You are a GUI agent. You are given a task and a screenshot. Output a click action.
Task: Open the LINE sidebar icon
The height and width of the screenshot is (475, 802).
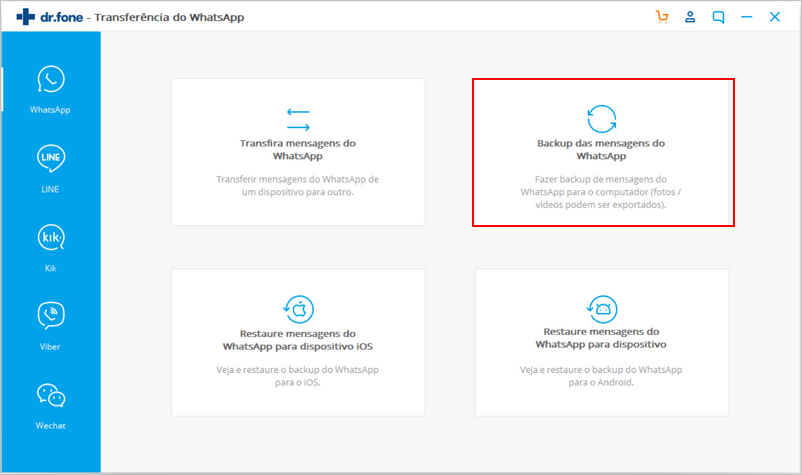51,158
